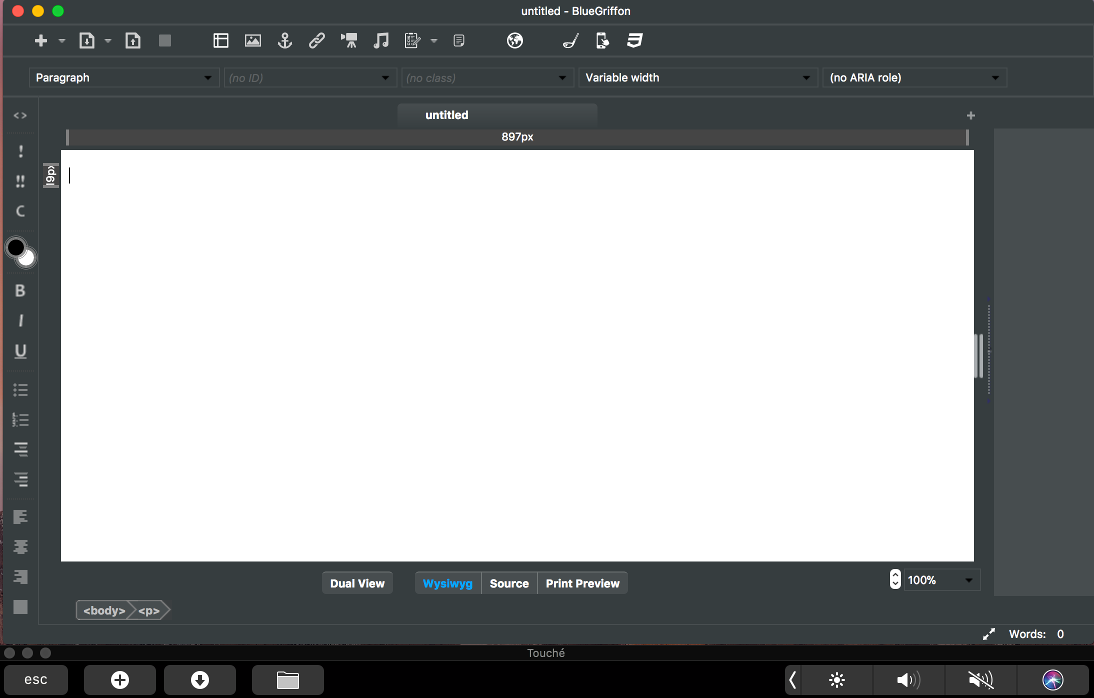Open responsive design device icon
The width and height of the screenshot is (1094, 698).
(602, 40)
